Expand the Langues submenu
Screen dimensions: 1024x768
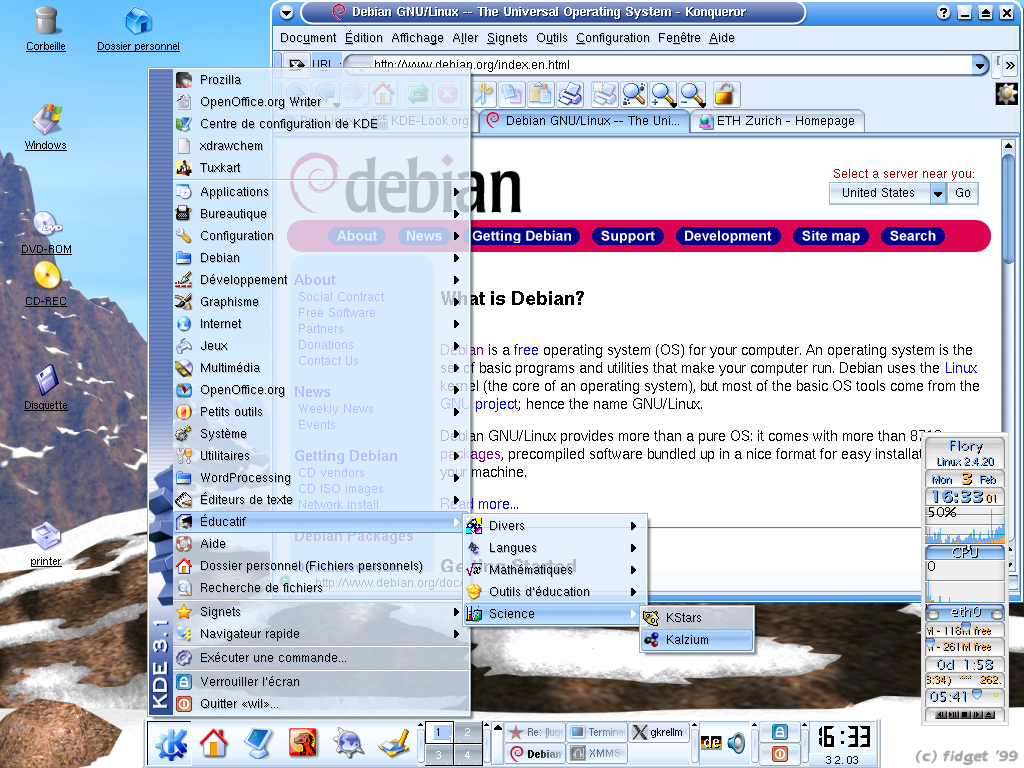pos(554,547)
